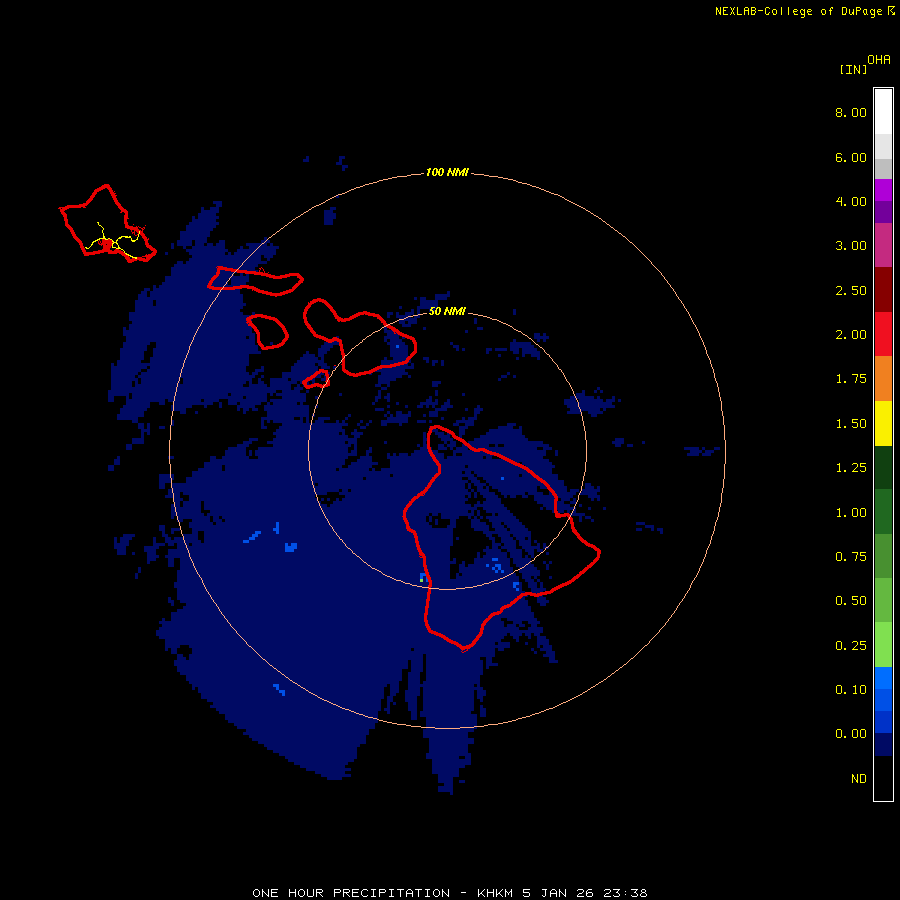Click the Molokai island outline
The image size is (900, 900).
[x=255, y=281]
